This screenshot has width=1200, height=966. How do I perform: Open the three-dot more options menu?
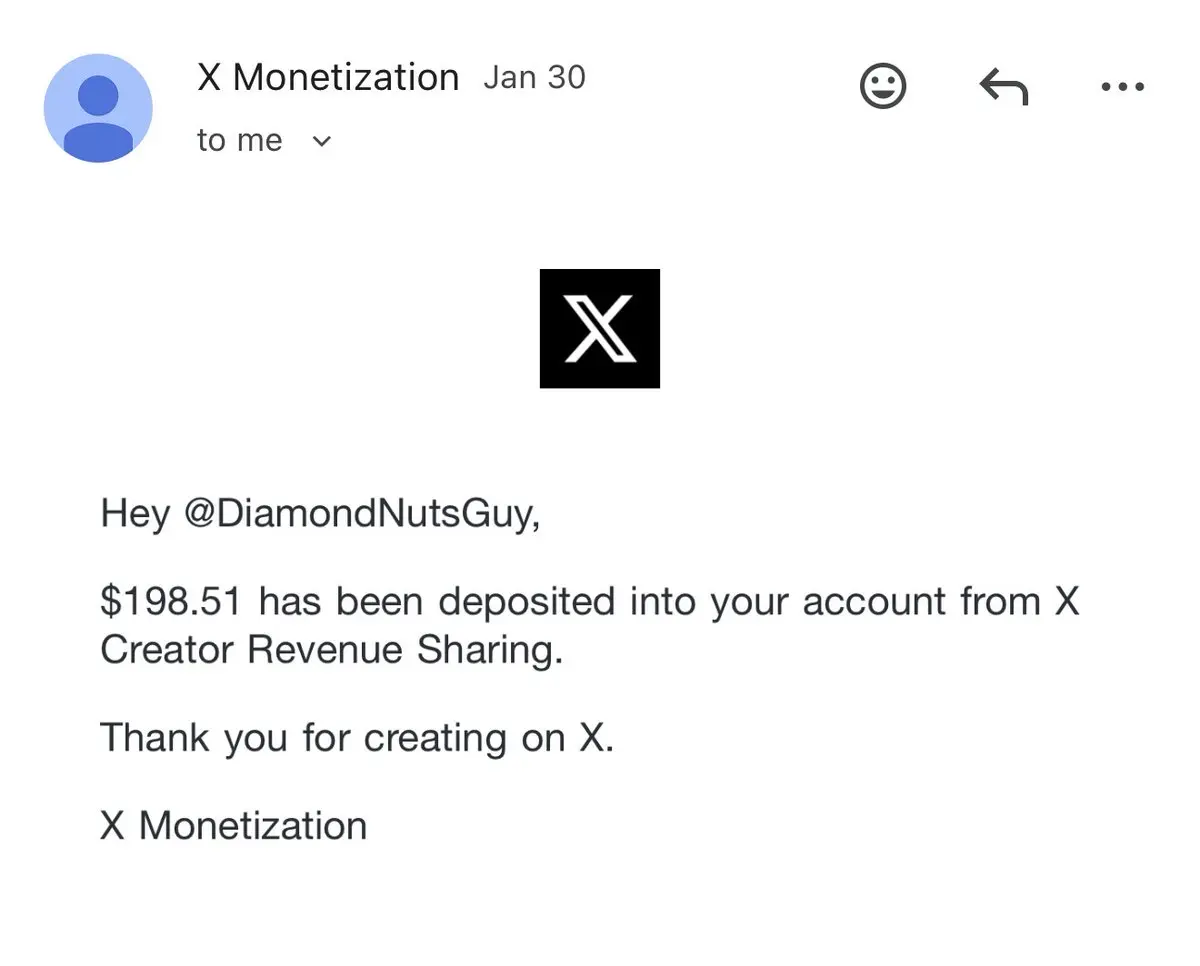(1122, 87)
